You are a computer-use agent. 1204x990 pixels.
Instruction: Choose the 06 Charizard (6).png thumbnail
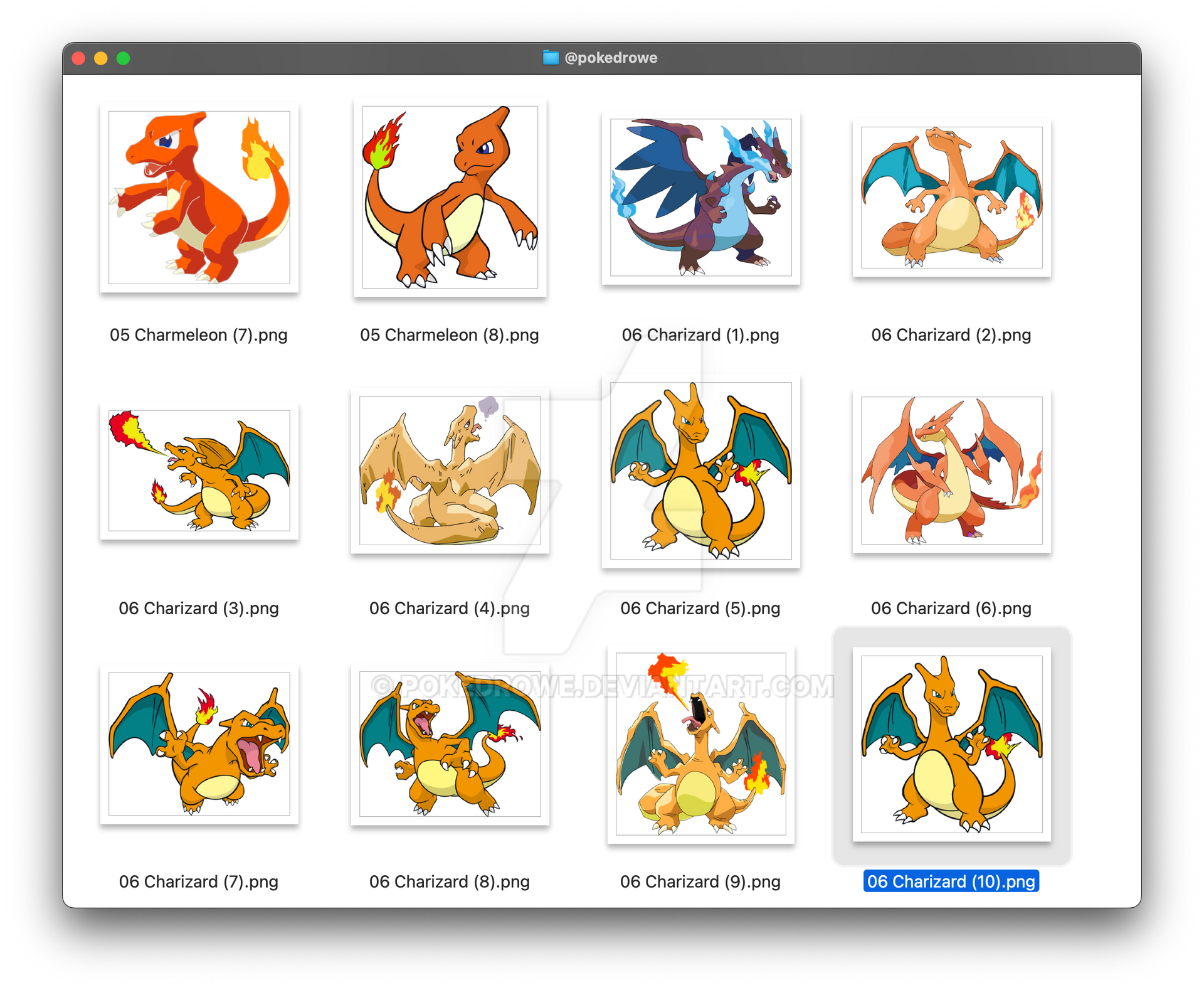pyautogui.click(x=952, y=471)
